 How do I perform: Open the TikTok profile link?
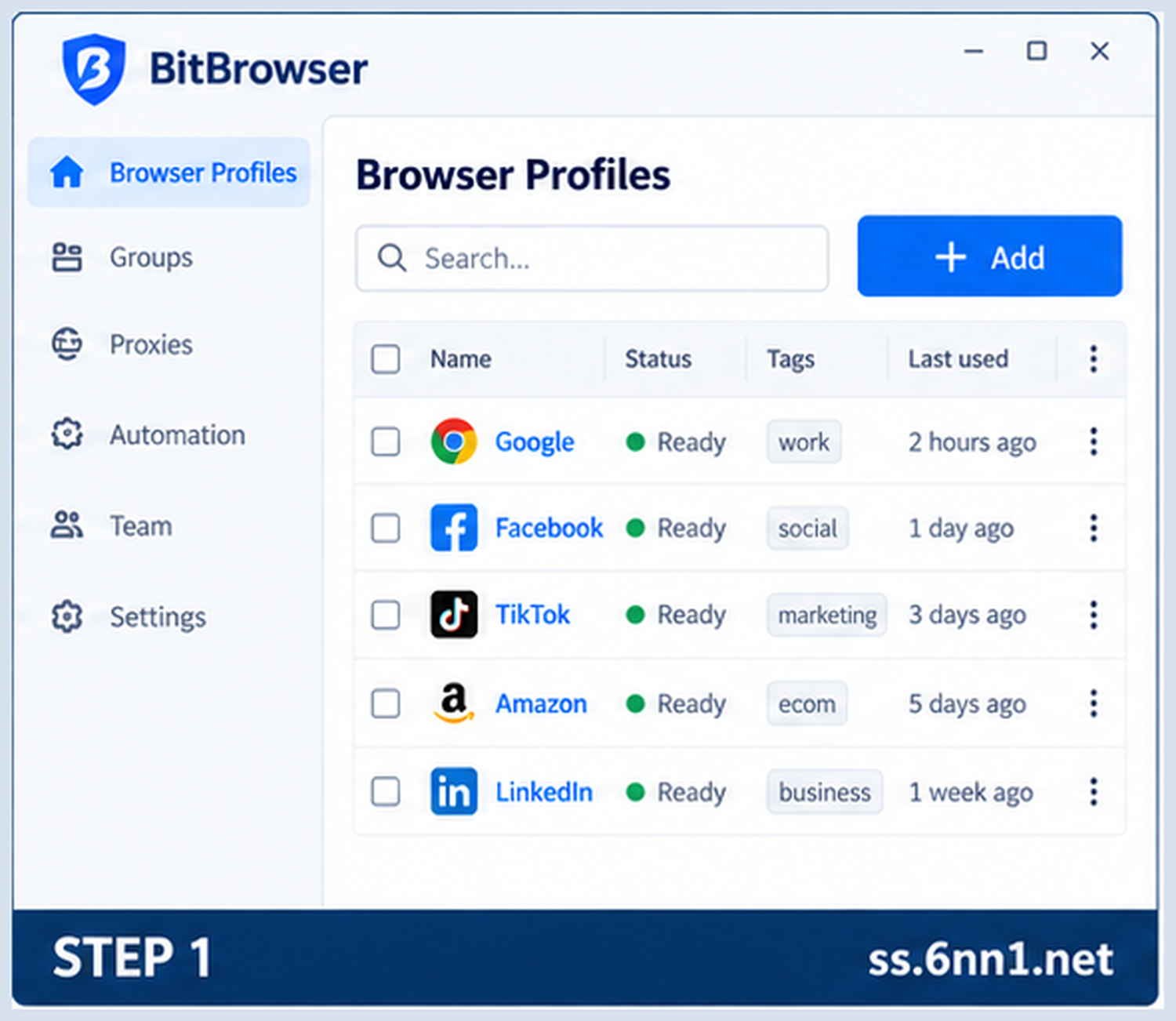point(532,614)
